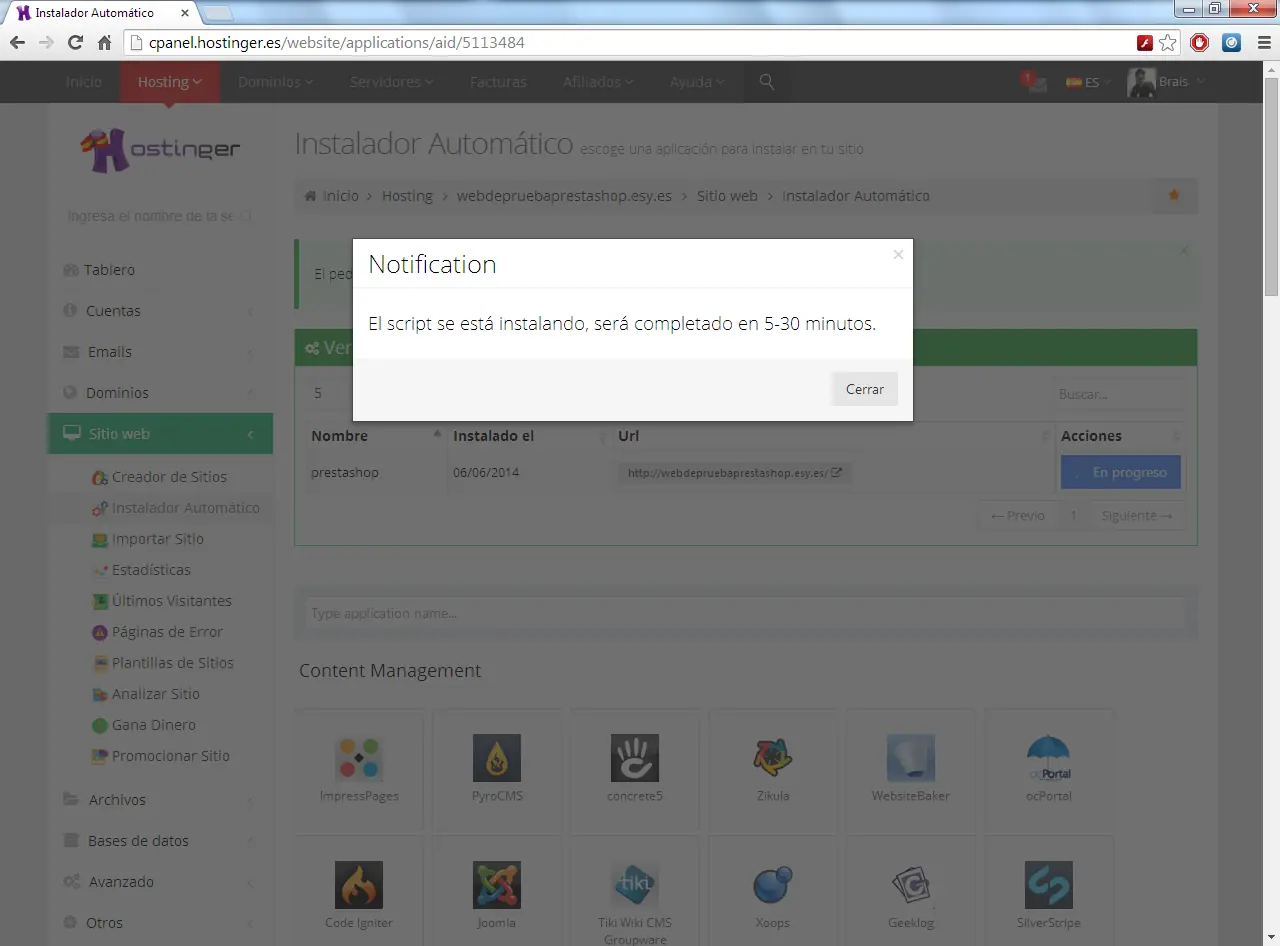
Task: Go back using the browser back arrow
Action: [17, 43]
